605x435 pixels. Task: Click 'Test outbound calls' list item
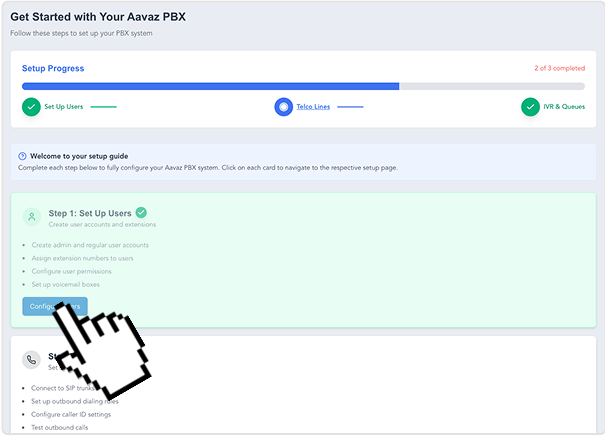tap(59, 428)
